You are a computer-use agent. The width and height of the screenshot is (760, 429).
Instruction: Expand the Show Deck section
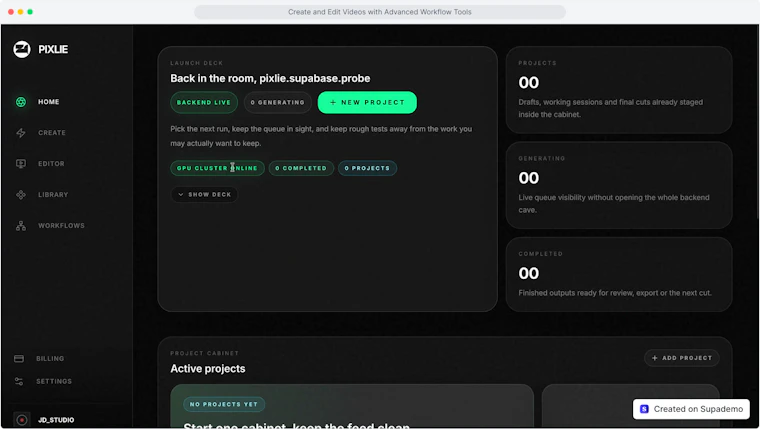point(204,194)
